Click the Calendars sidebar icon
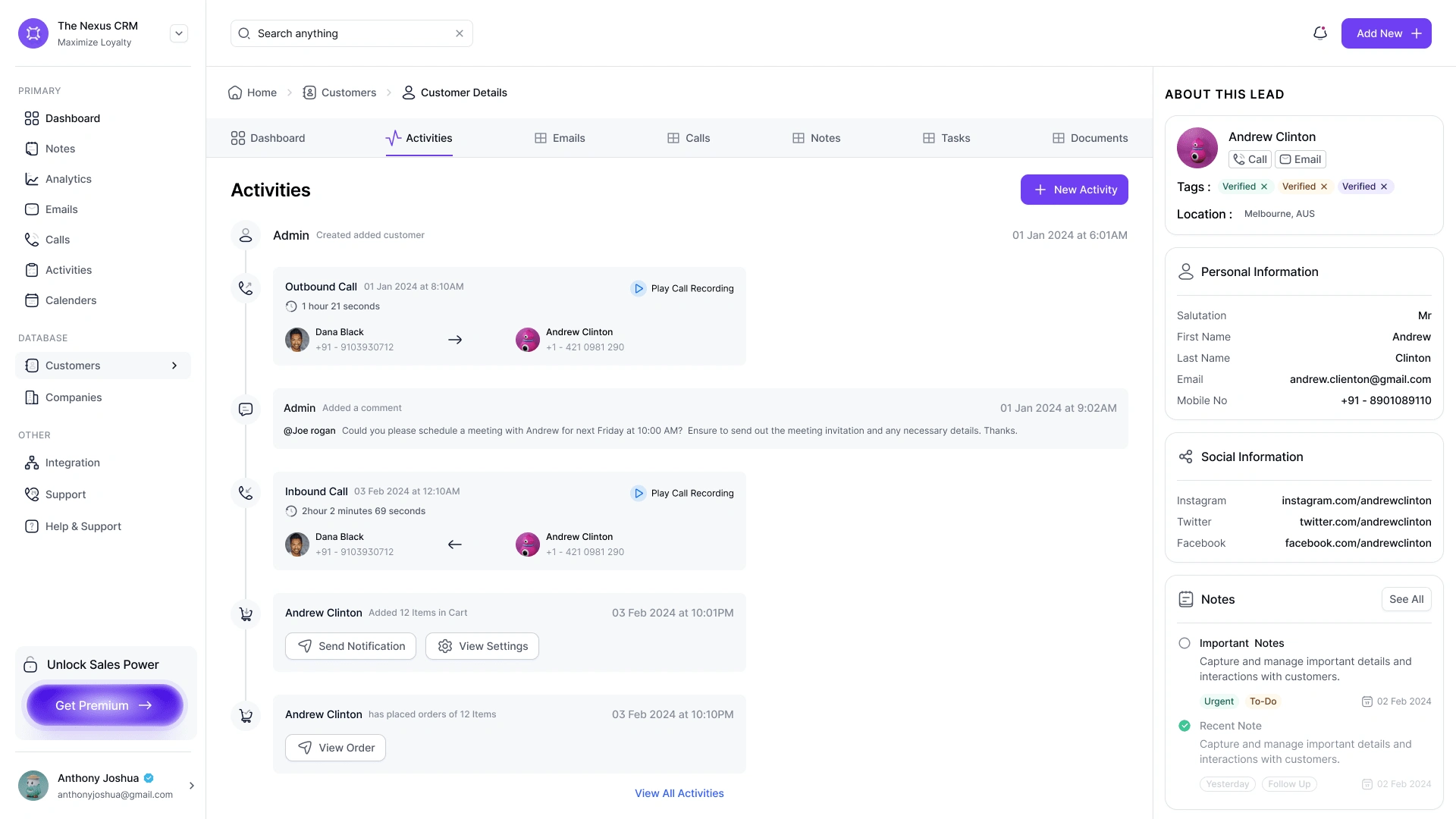The width and height of the screenshot is (1456, 819). pos(32,300)
